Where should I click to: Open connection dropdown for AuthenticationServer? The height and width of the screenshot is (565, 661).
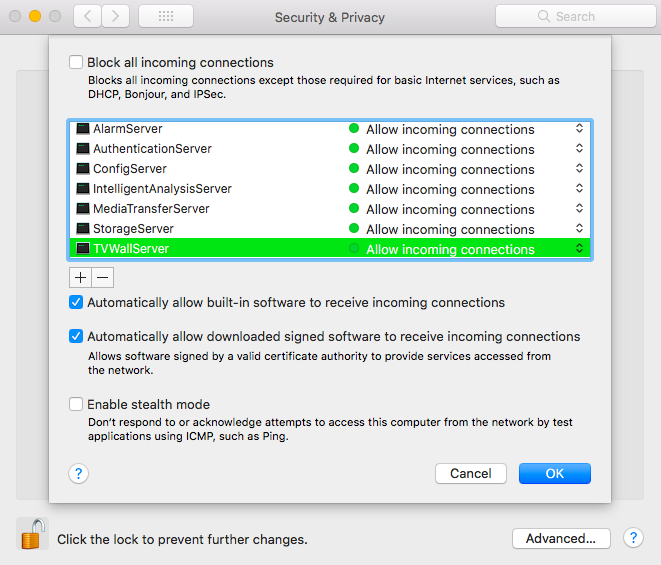(579, 149)
